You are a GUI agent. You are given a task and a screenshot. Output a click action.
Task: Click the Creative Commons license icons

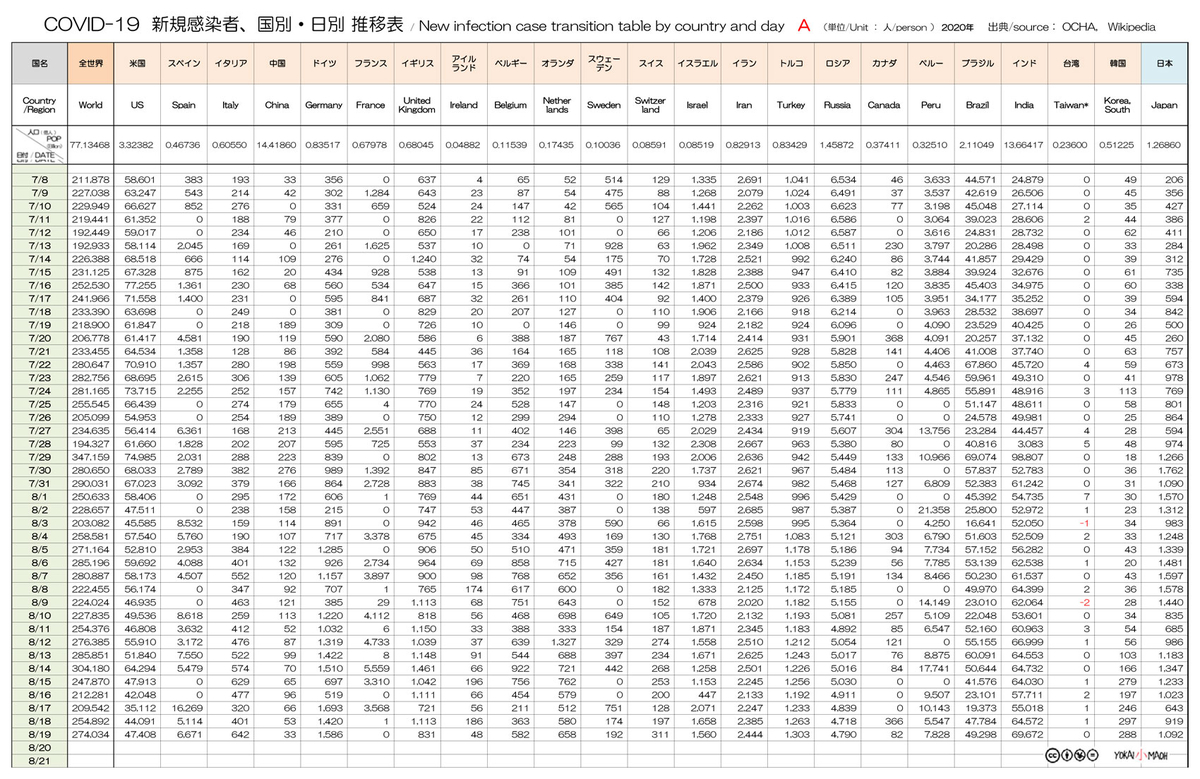(1071, 755)
